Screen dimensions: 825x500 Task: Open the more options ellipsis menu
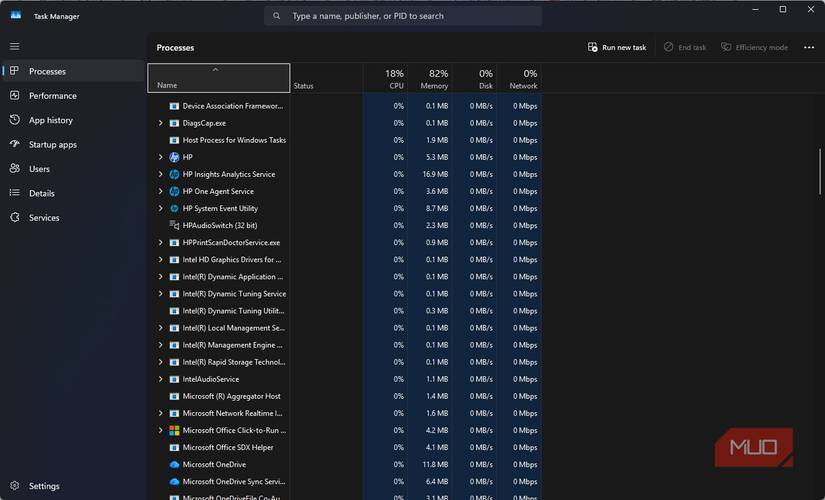coord(809,47)
